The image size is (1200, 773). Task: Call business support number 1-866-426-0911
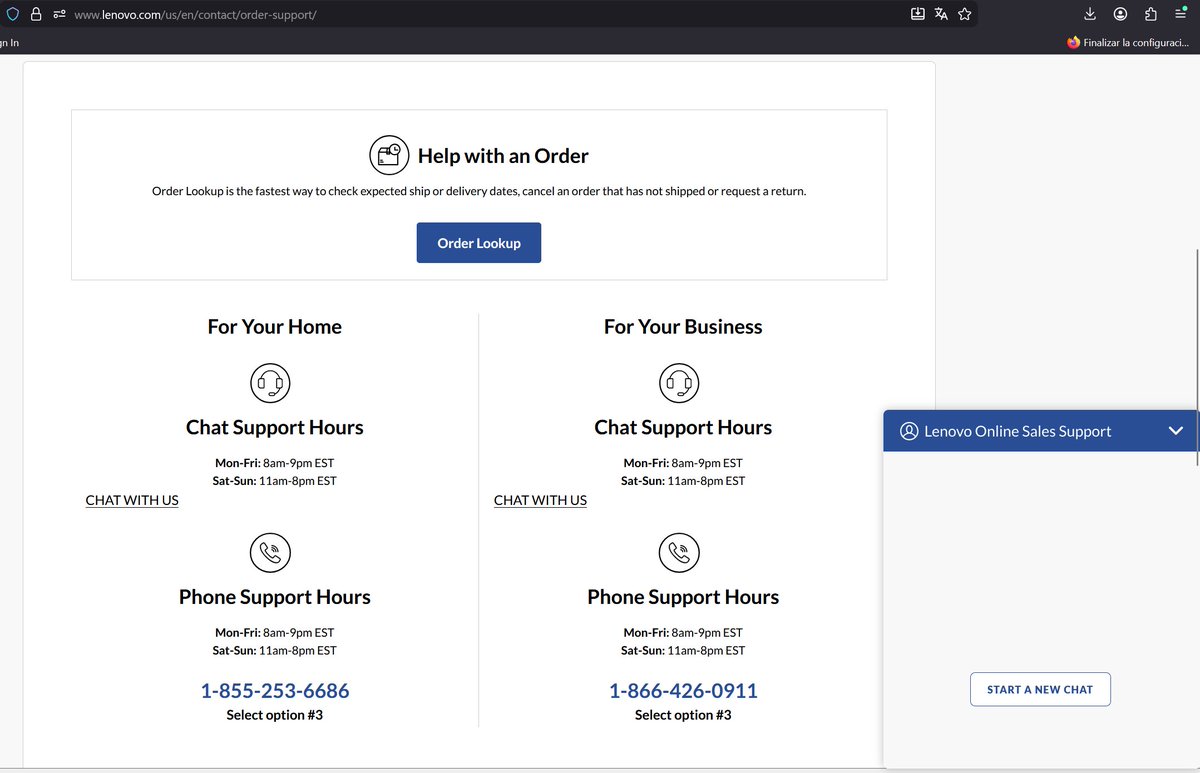pos(683,691)
